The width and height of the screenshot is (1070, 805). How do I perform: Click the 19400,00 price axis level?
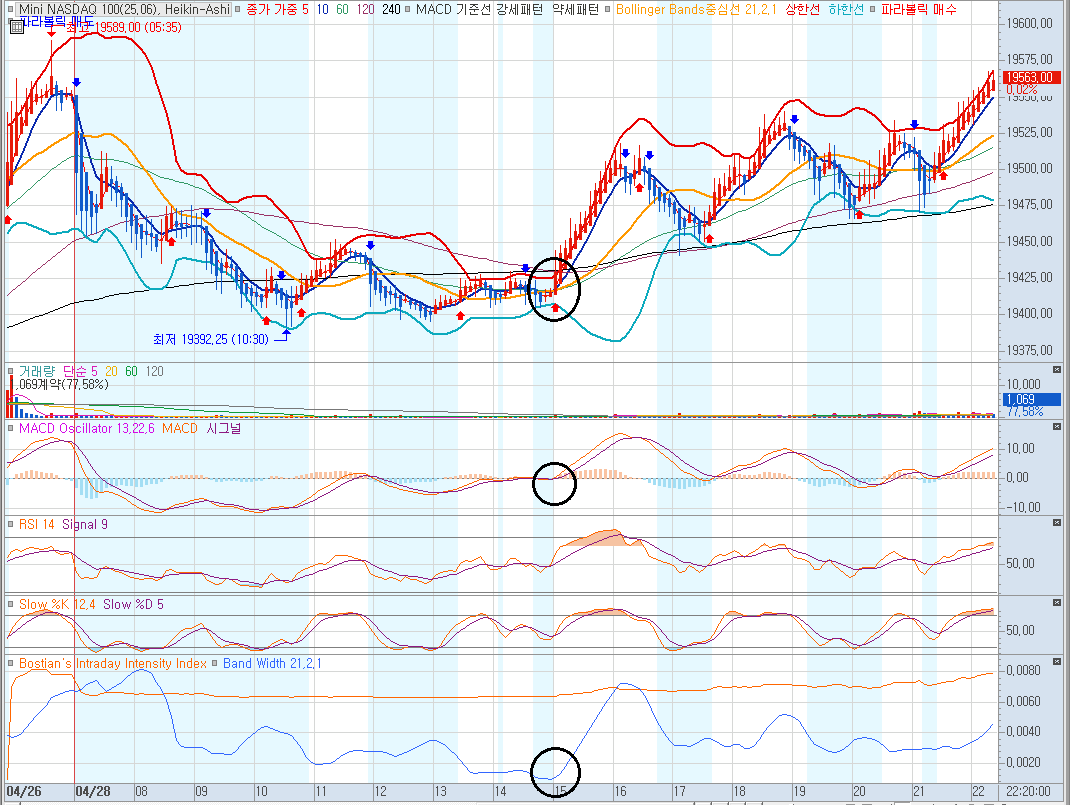[x=1030, y=314]
